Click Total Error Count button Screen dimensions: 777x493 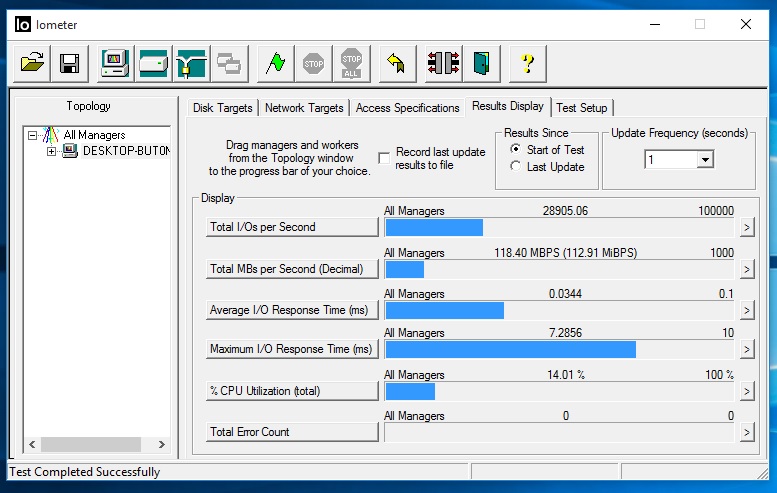(292, 432)
